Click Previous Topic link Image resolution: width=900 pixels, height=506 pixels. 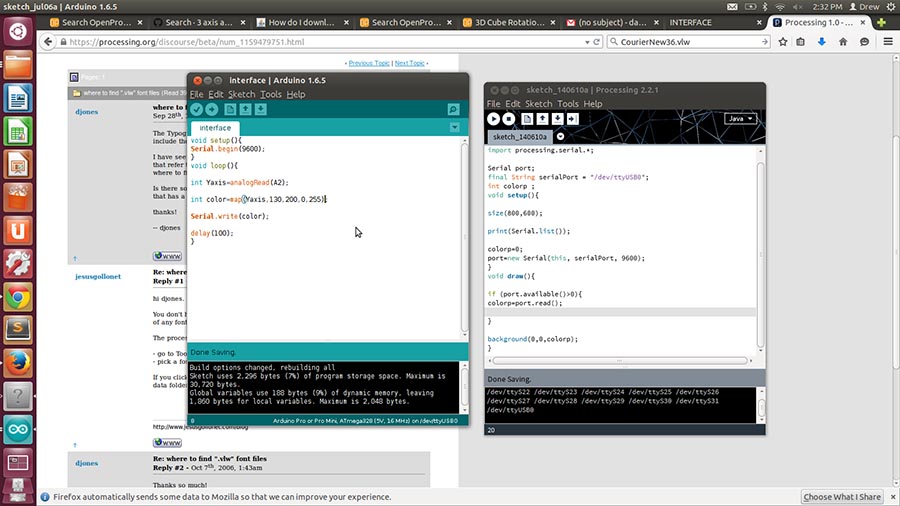[x=369, y=63]
